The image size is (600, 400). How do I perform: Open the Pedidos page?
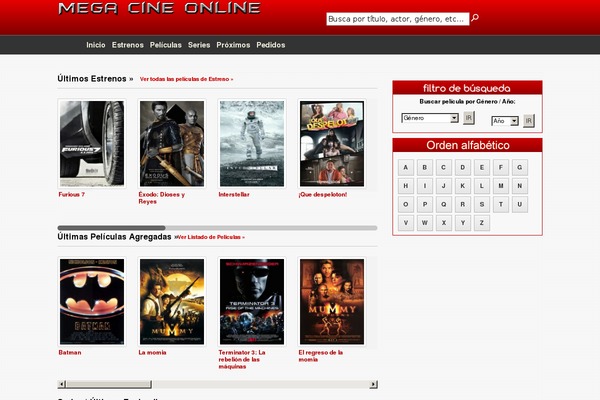tap(271, 45)
